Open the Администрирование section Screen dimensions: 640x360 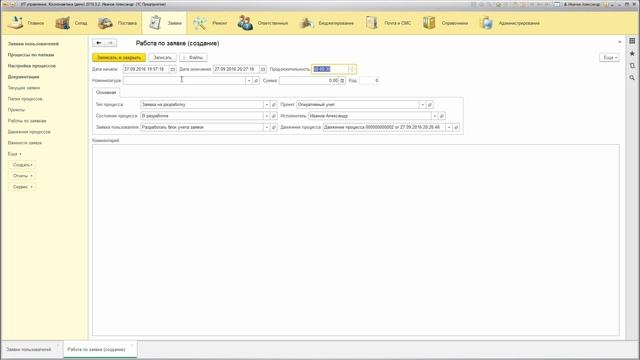tap(510, 23)
